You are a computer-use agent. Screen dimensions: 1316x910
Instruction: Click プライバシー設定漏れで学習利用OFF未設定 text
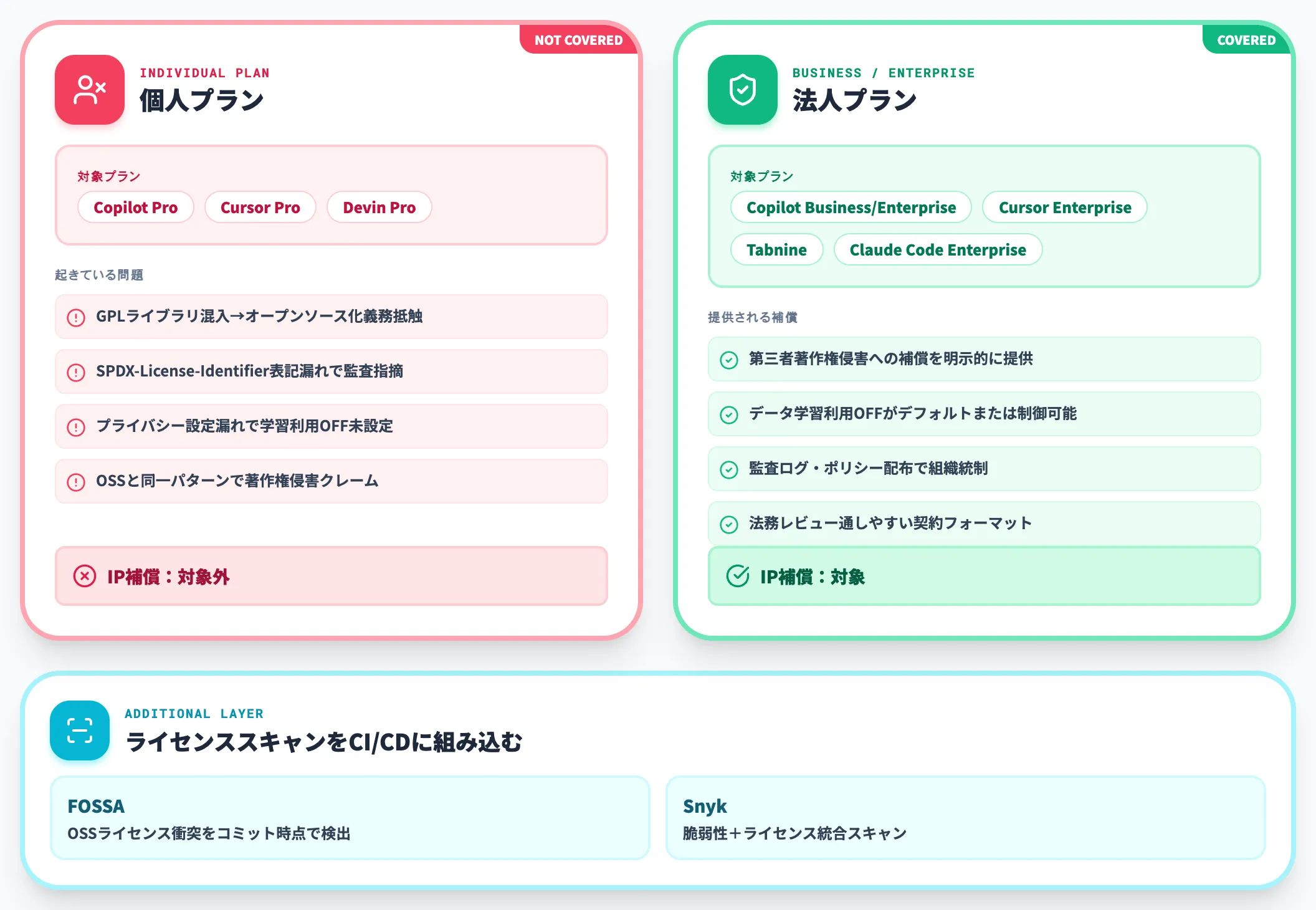pos(245,426)
